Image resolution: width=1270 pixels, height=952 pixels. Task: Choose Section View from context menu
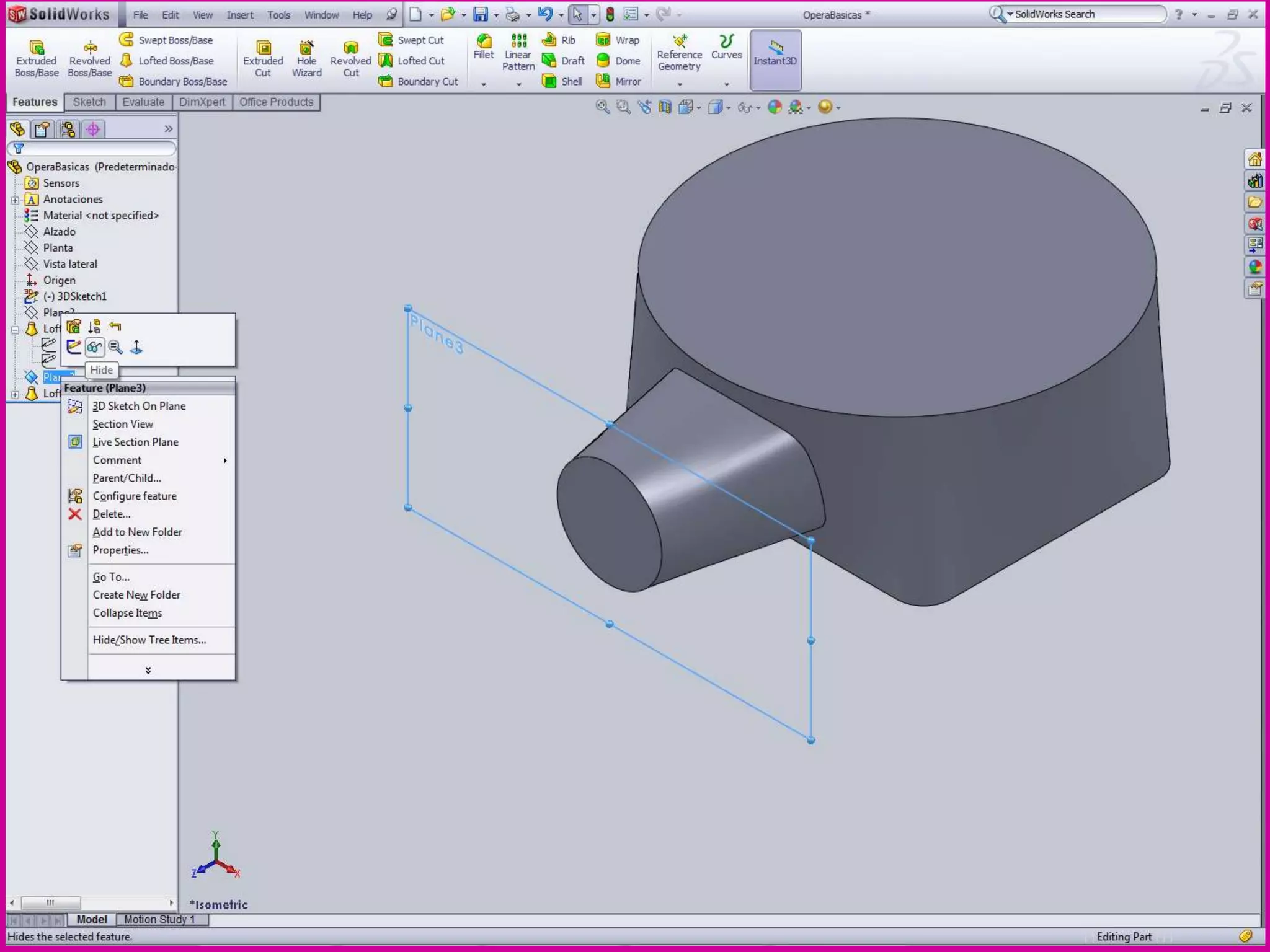(123, 424)
